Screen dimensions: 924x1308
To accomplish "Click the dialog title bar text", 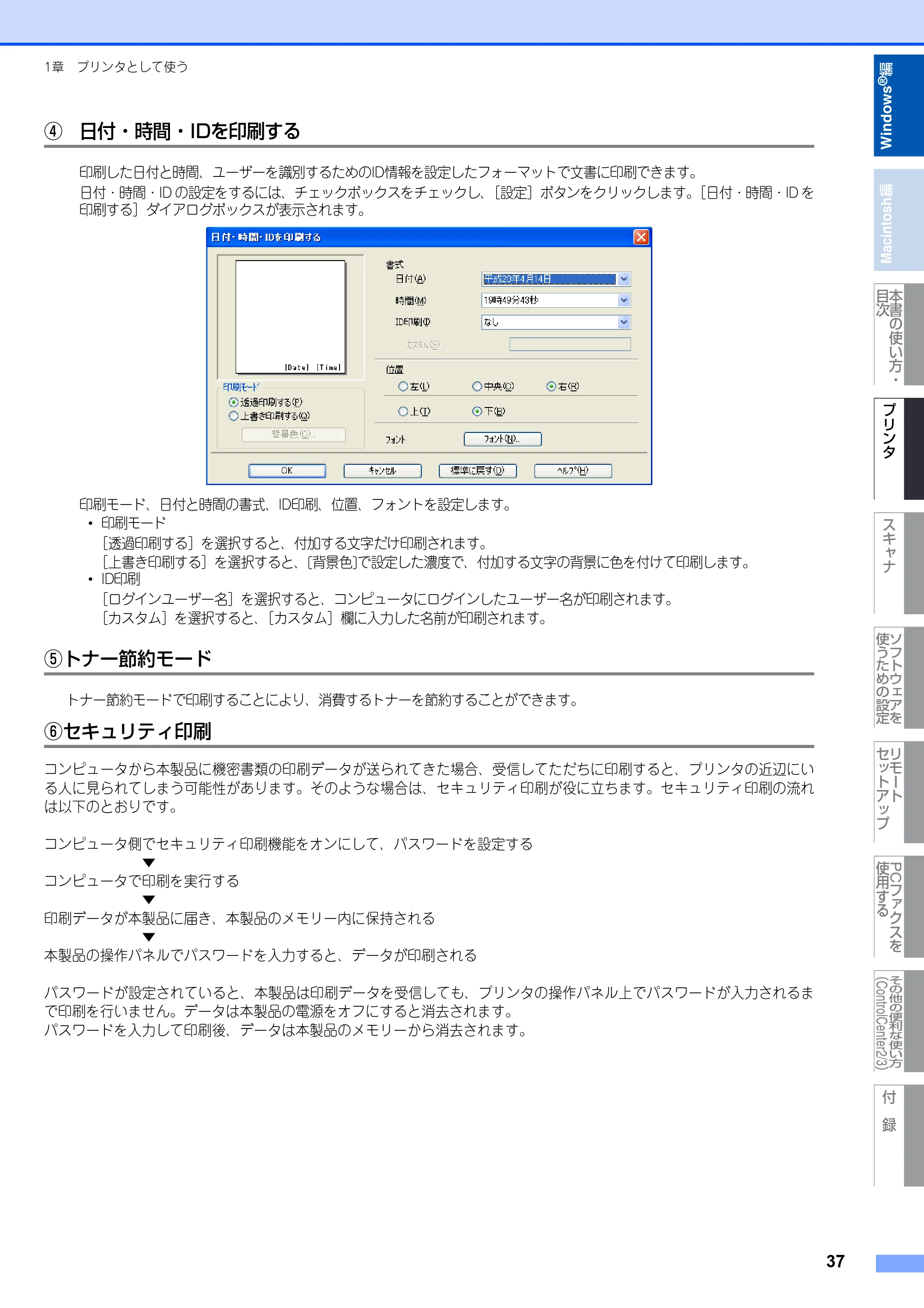I will (x=266, y=237).
